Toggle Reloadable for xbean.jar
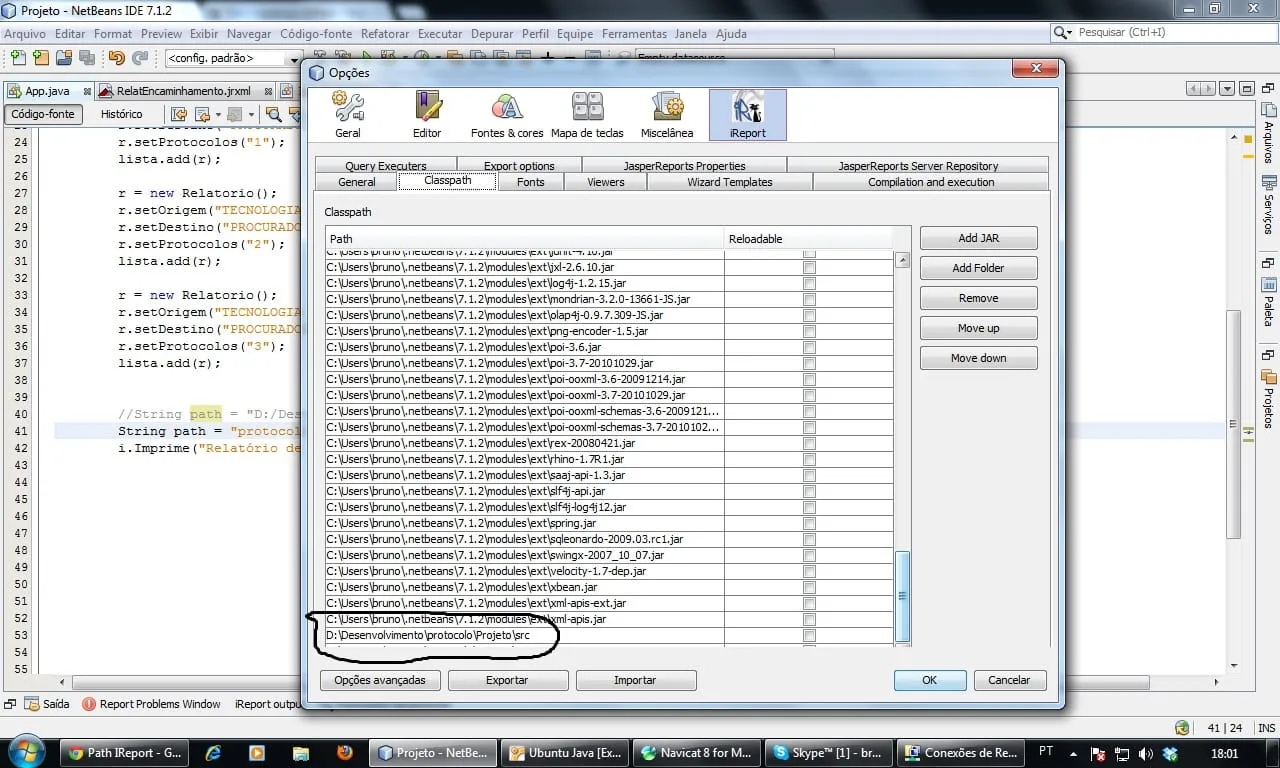This screenshot has height=768, width=1280. pos(809,587)
